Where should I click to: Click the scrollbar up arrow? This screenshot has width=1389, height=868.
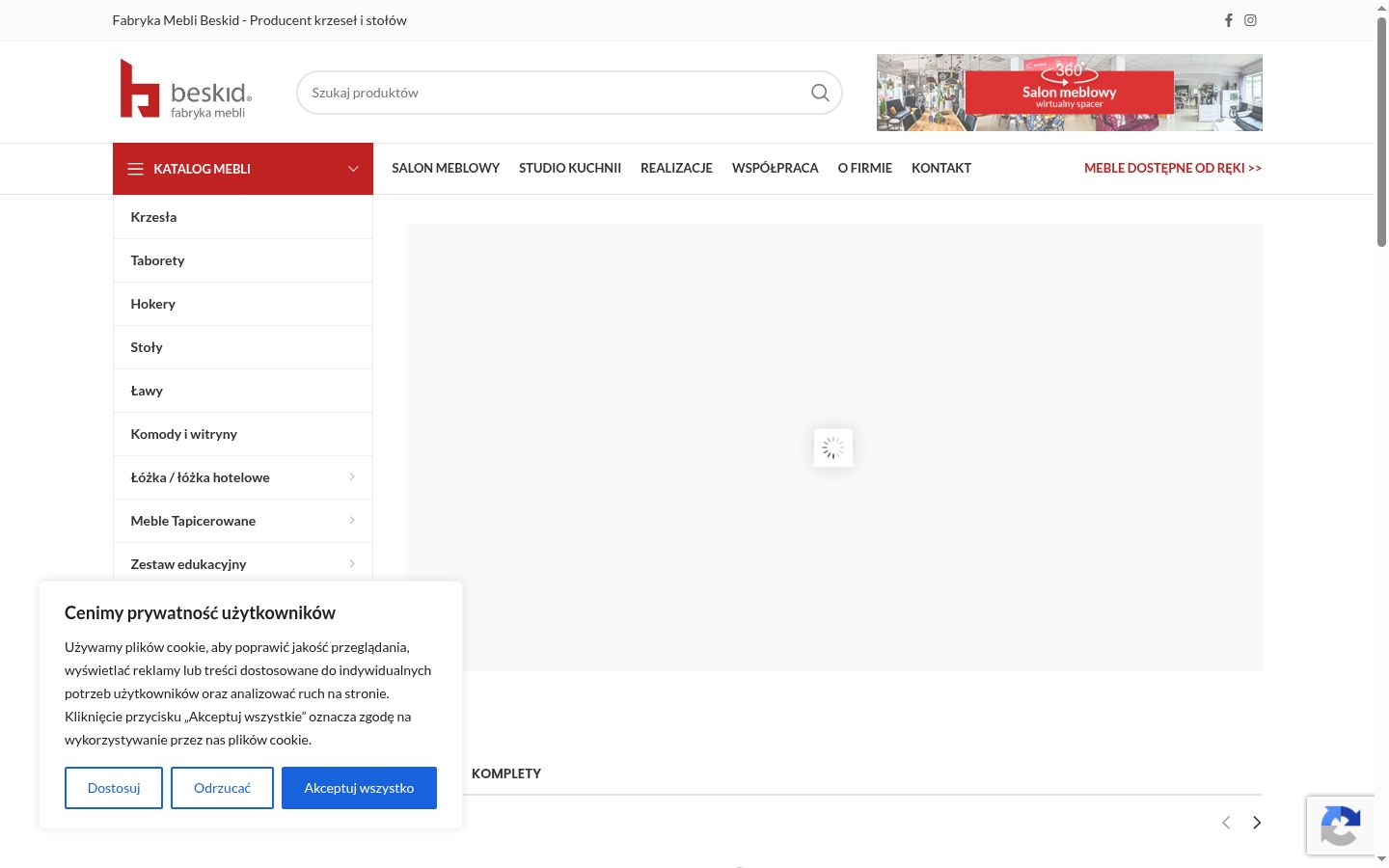(x=1381, y=7)
